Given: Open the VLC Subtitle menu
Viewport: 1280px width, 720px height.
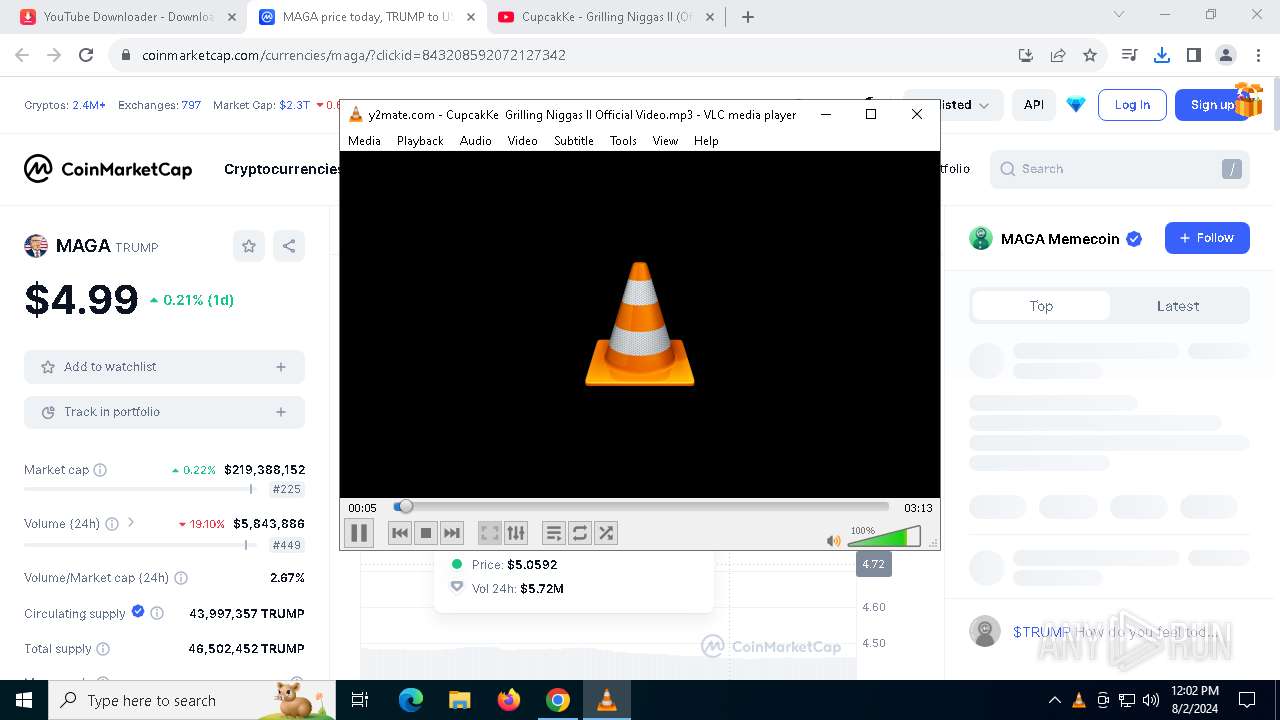Looking at the screenshot, I should 574,141.
